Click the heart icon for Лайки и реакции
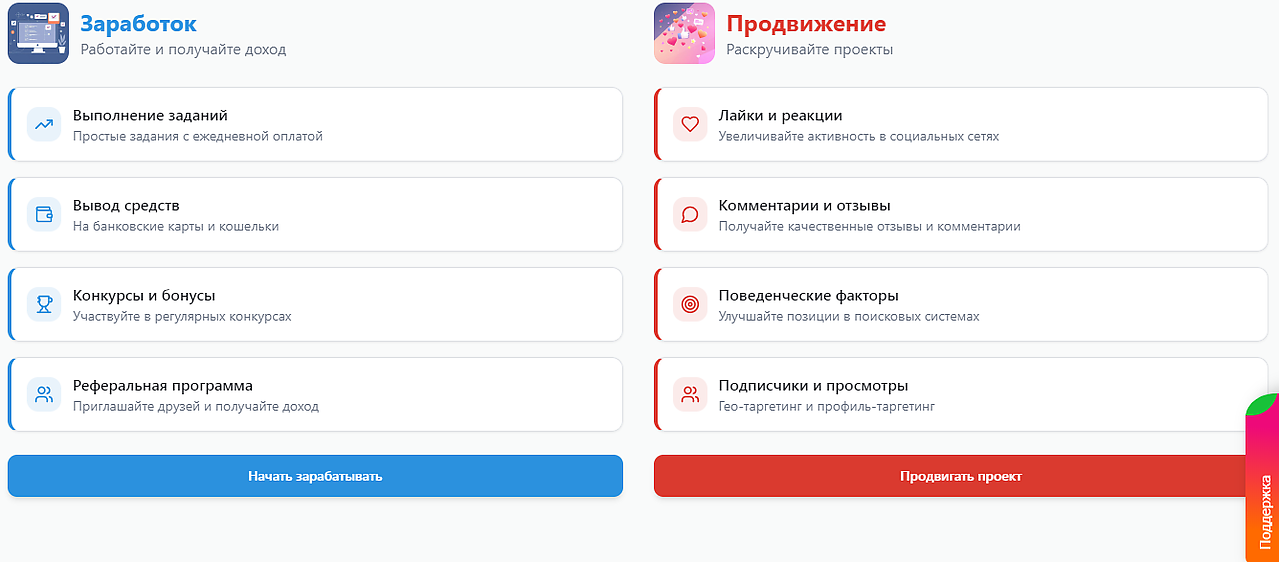This screenshot has width=1279, height=562. coord(689,125)
